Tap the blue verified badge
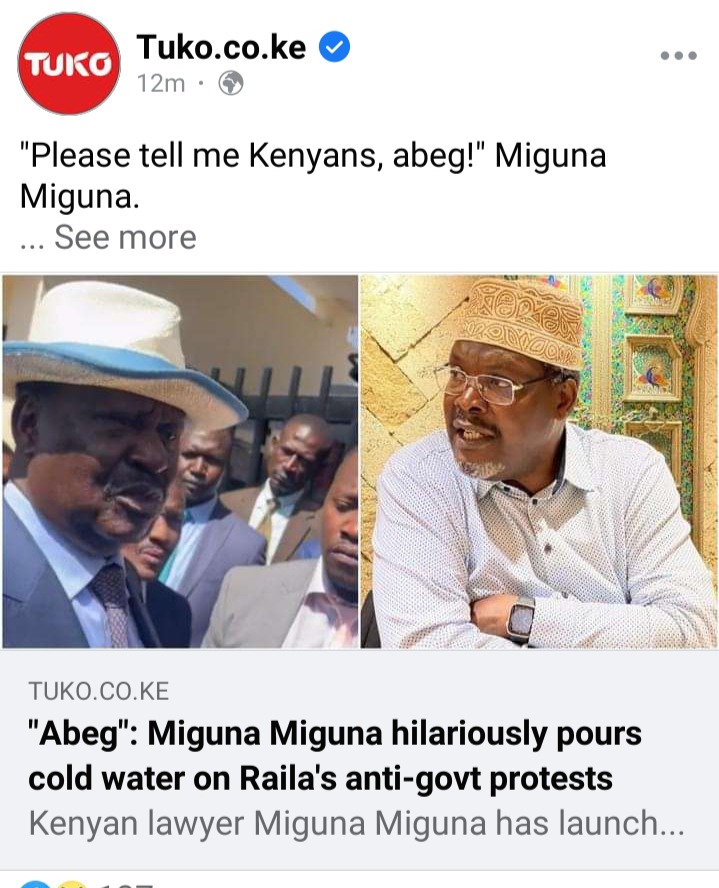Viewport: 719px width, 888px height. [335, 47]
